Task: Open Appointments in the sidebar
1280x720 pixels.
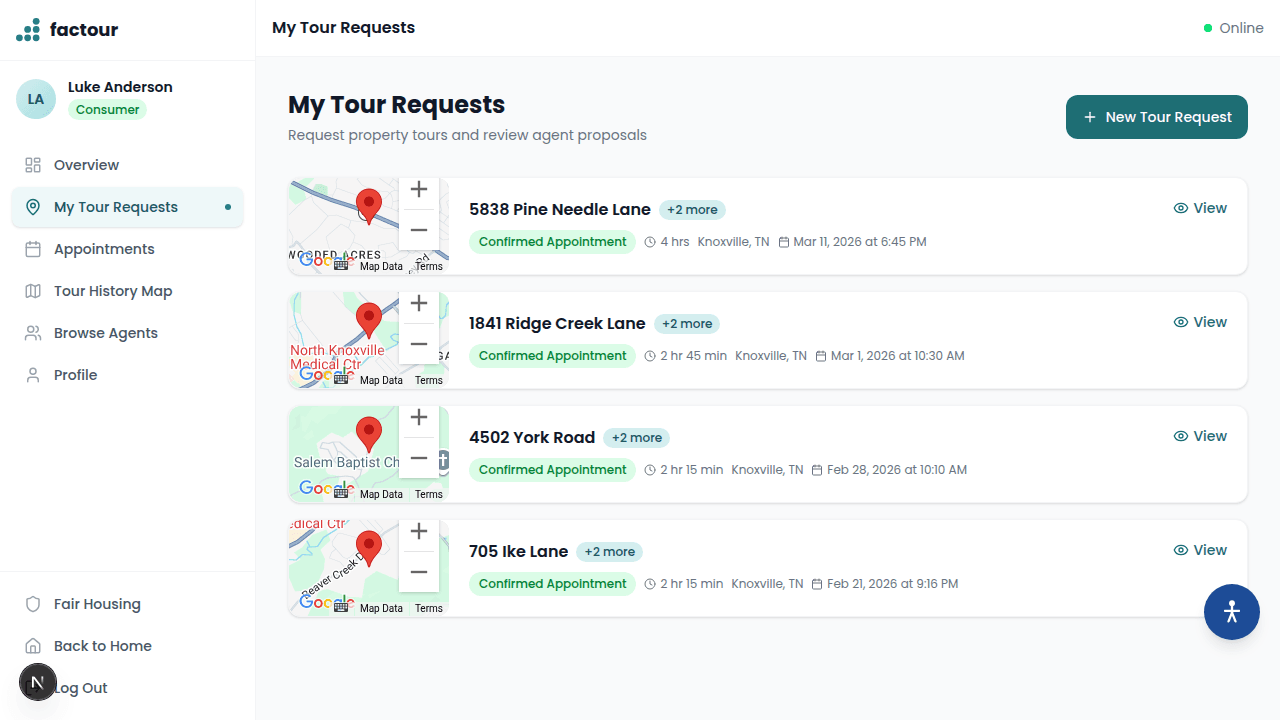Action: (x=104, y=249)
